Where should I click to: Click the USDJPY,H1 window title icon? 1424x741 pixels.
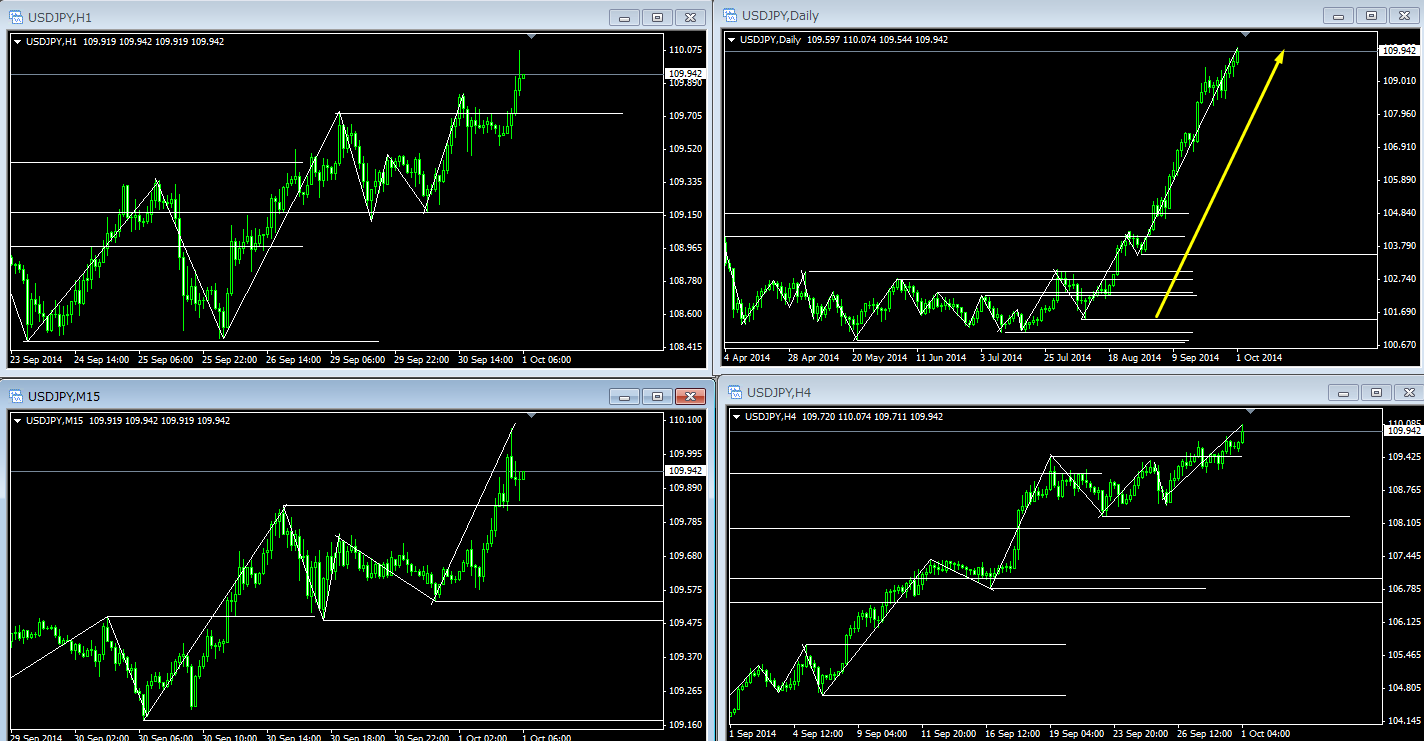[x=15, y=17]
